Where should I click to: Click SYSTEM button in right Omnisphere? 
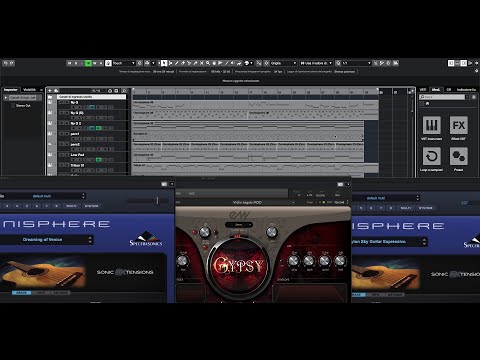coord(426,208)
